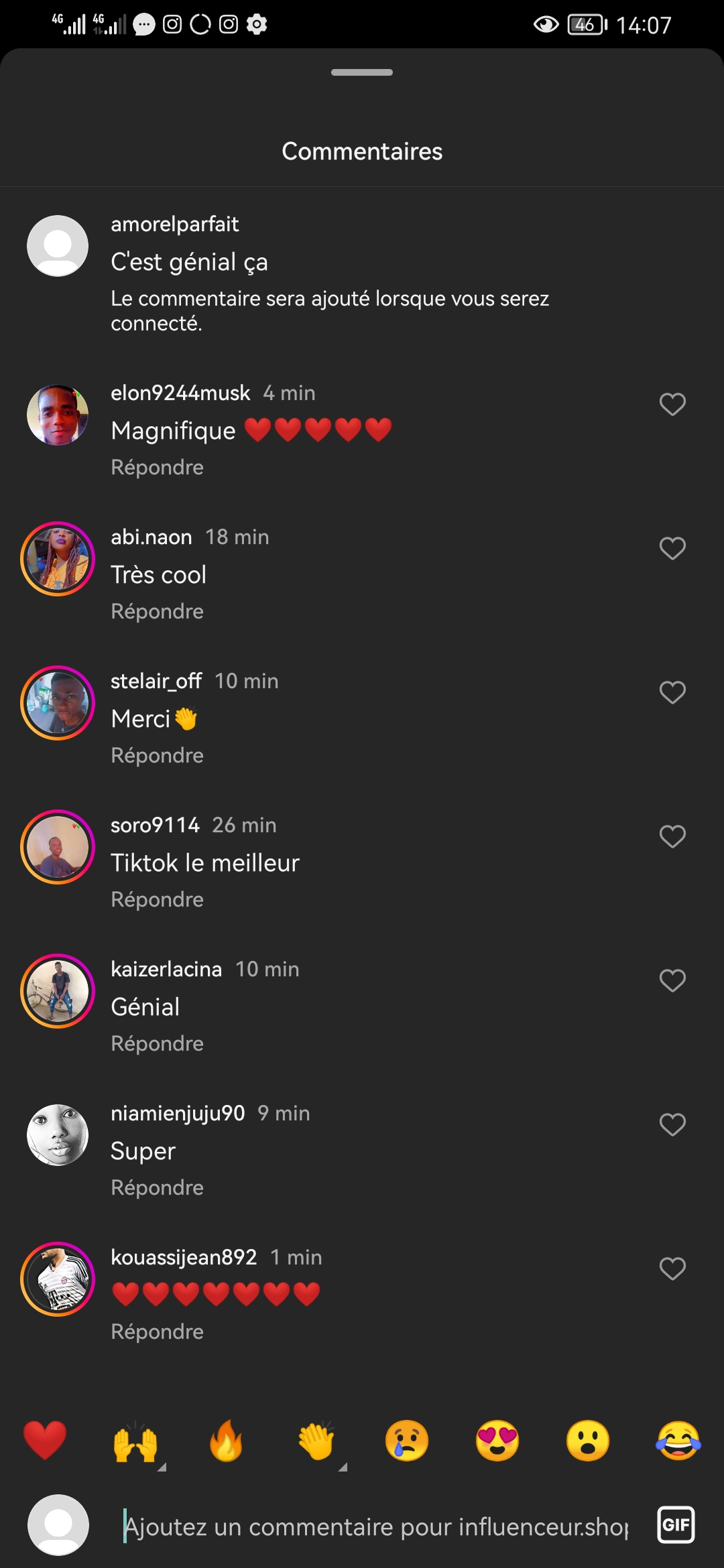Reply to stelair_off's Merci comment

click(157, 755)
